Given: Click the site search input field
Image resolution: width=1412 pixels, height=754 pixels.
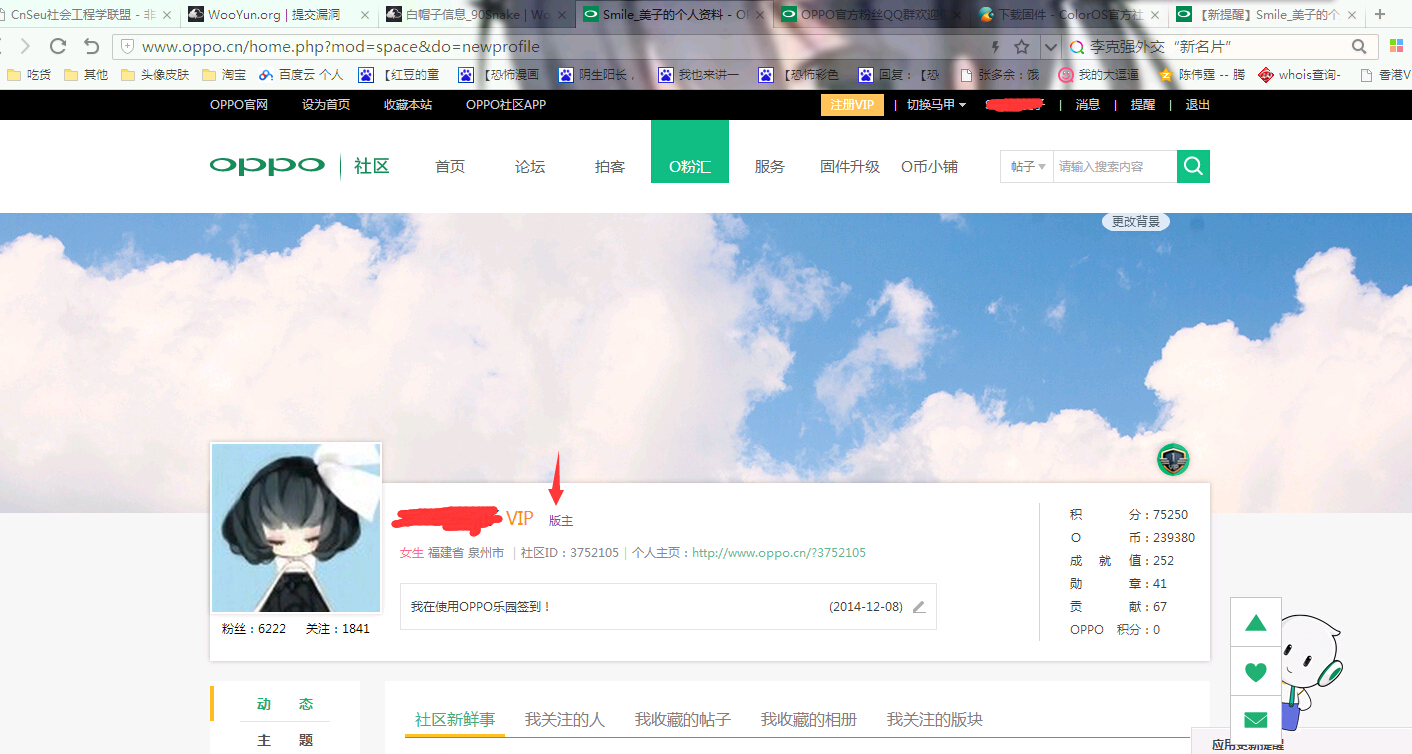Looking at the screenshot, I should [x=1114, y=167].
